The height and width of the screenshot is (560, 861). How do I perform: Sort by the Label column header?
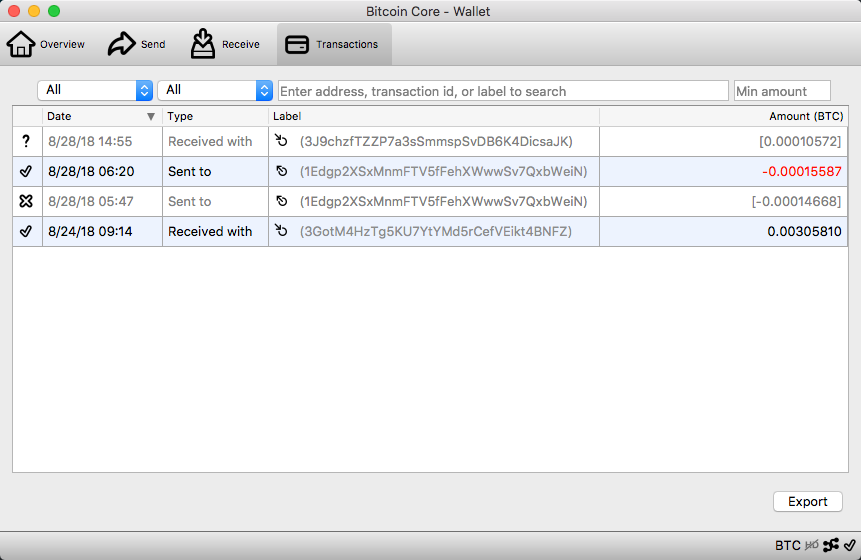pyautogui.click(x=434, y=116)
